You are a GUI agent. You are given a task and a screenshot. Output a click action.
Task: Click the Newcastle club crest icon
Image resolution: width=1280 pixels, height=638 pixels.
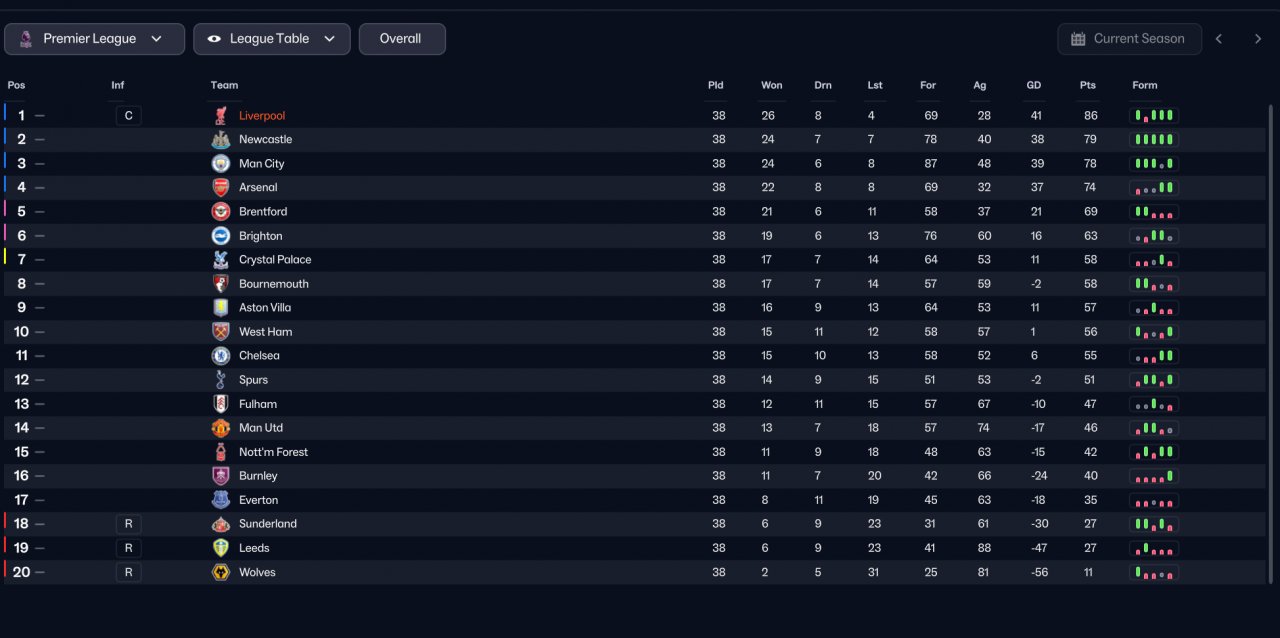pyautogui.click(x=221, y=140)
